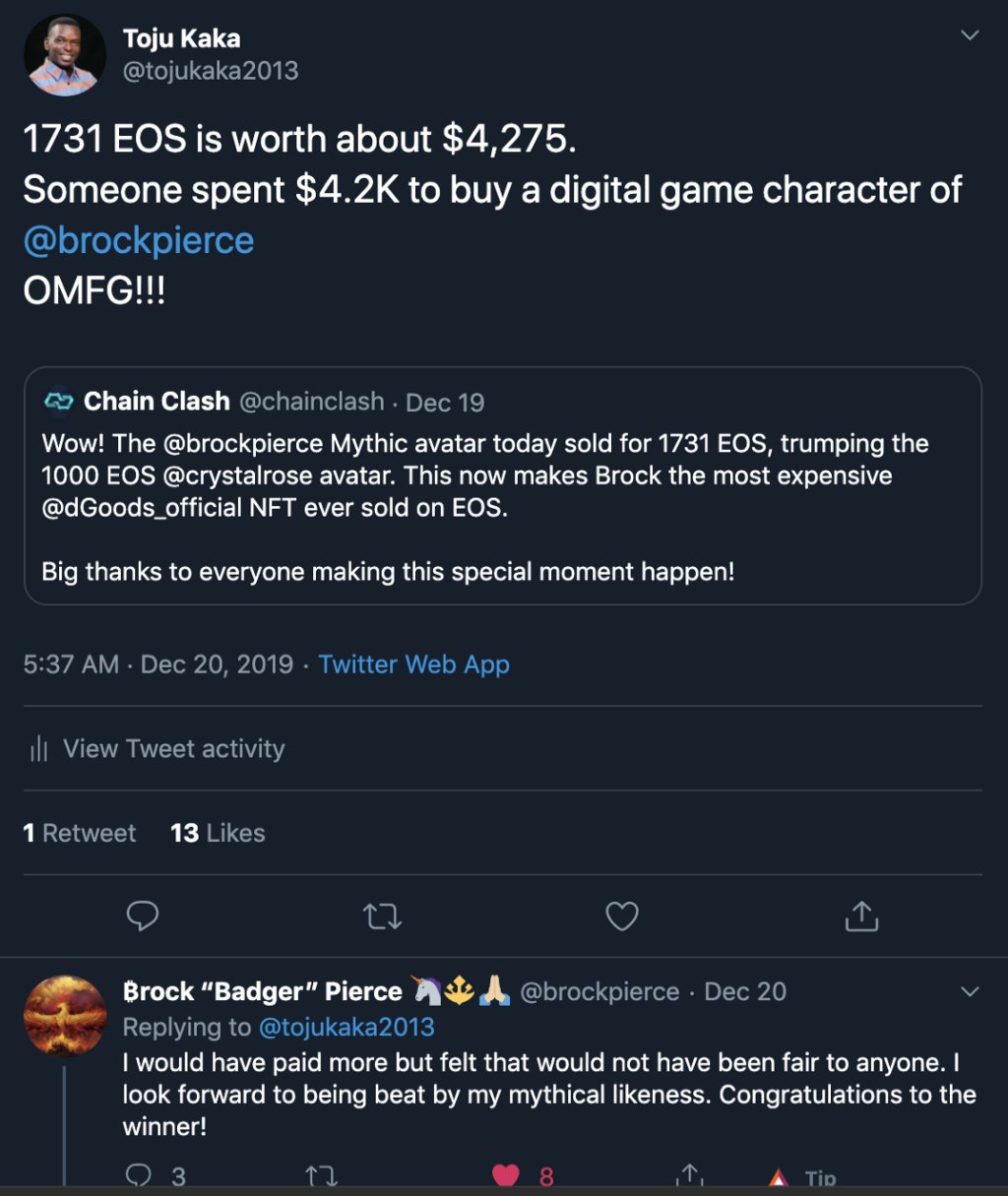Reply to Toju Kaka's tweet
The height and width of the screenshot is (1196, 1008).
click(x=143, y=916)
